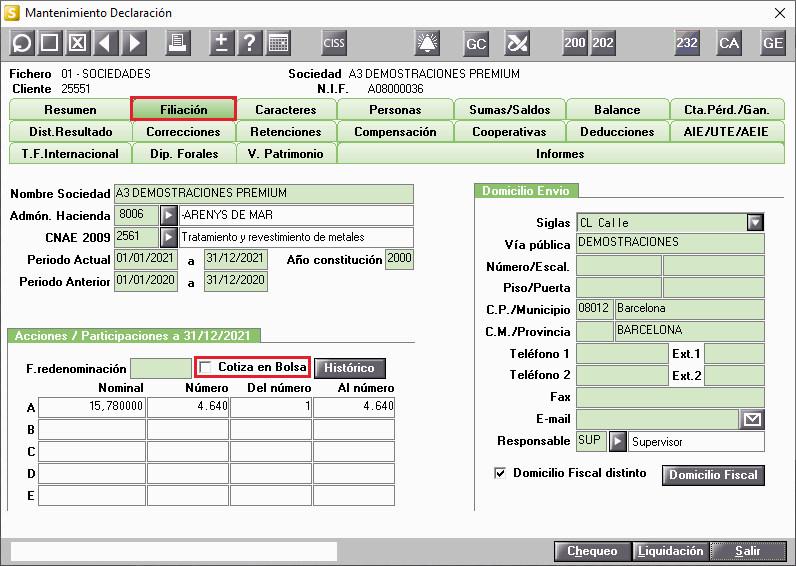Screen dimensions: 796x566
Task: Click the alarm bell toolbar icon
Action: pyautogui.click(x=427, y=43)
